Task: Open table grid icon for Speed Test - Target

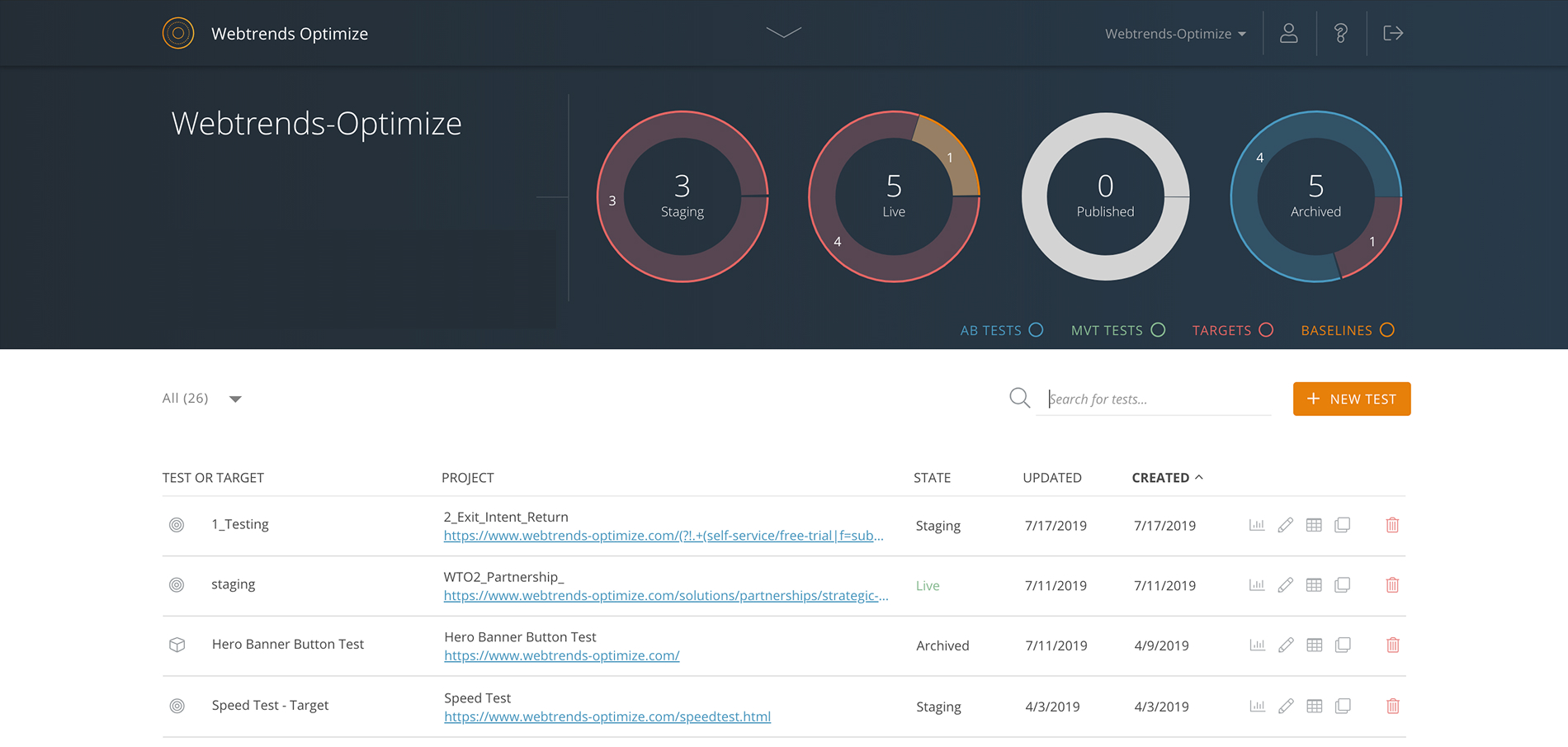Action: (x=1314, y=707)
